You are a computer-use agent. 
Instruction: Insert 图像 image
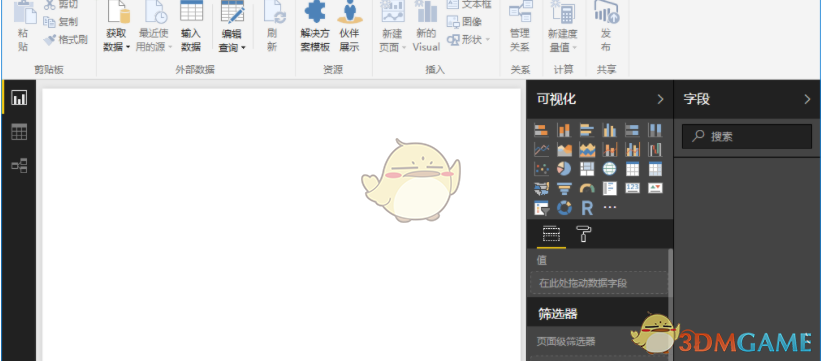click(465, 22)
